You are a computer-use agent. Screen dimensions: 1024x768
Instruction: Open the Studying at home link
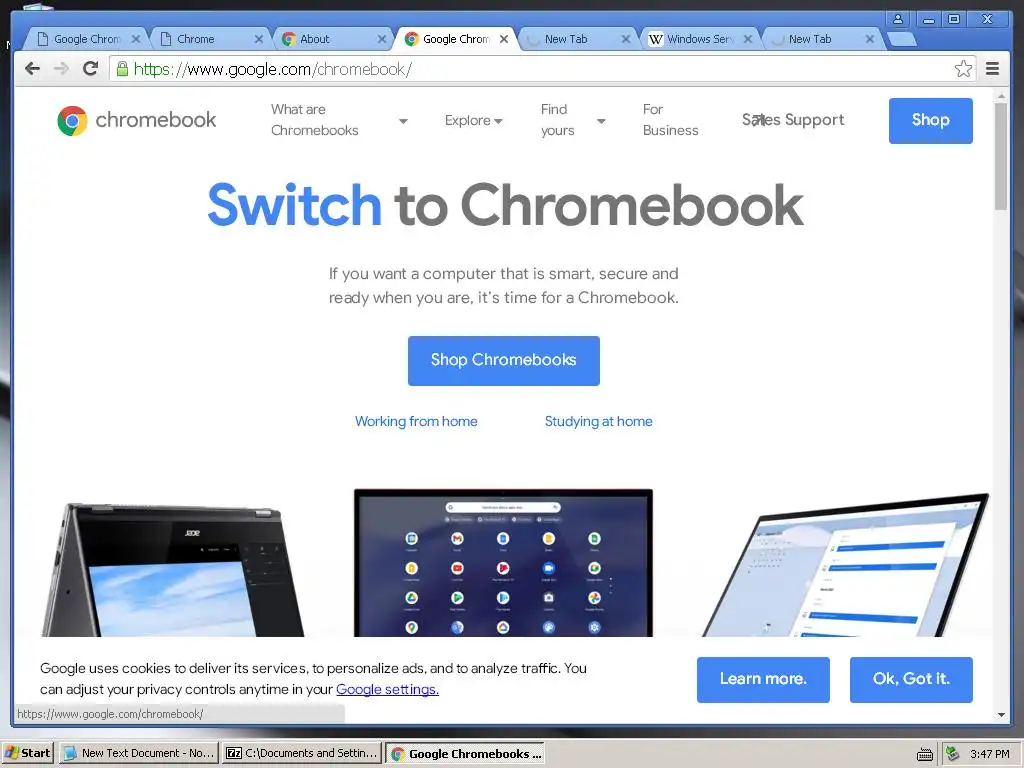pyautogui.click(x=598, y=421)
